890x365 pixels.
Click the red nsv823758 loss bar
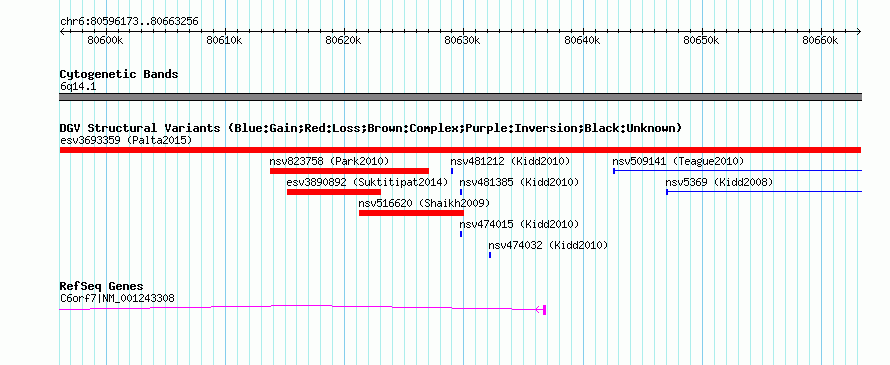coord(349,171)
